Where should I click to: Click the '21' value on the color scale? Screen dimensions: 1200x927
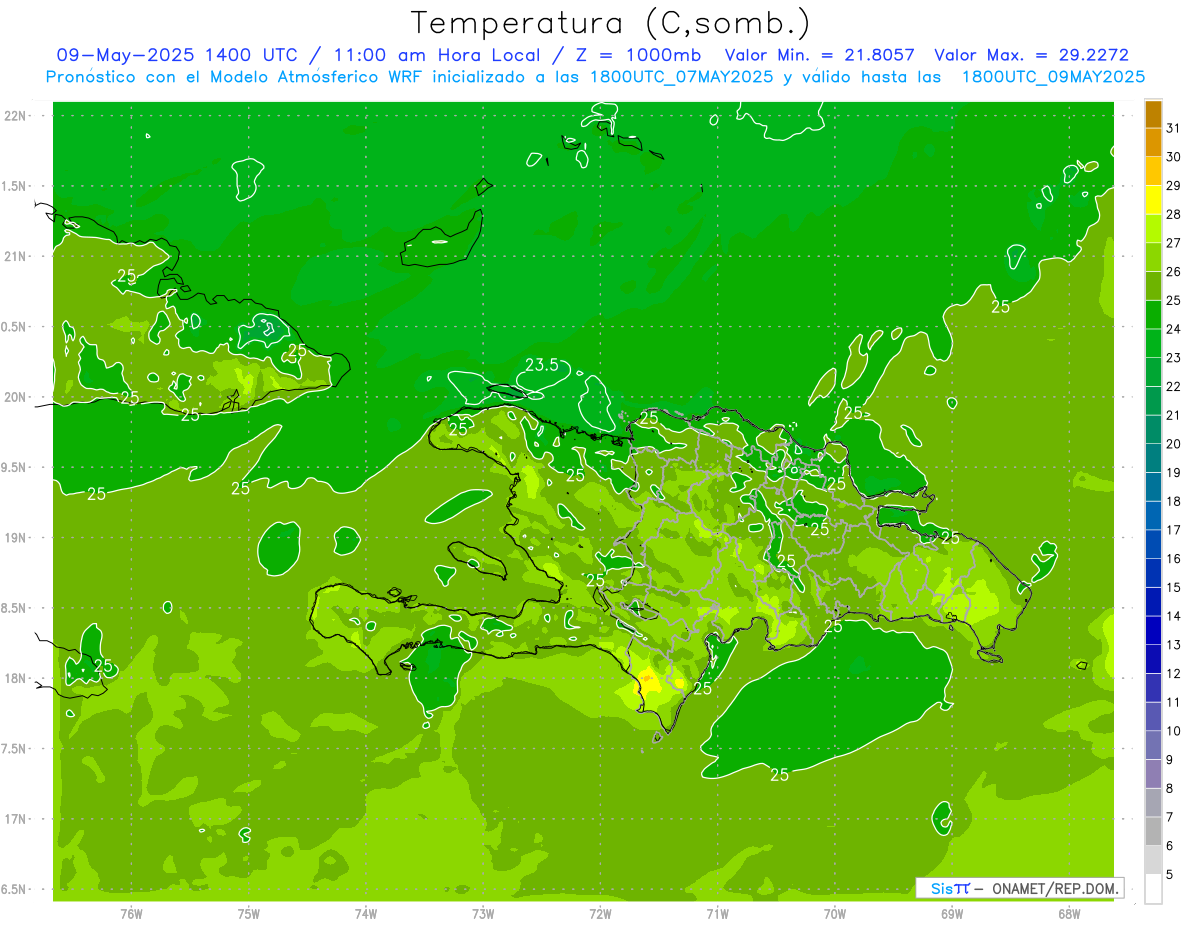point(1173,415)
